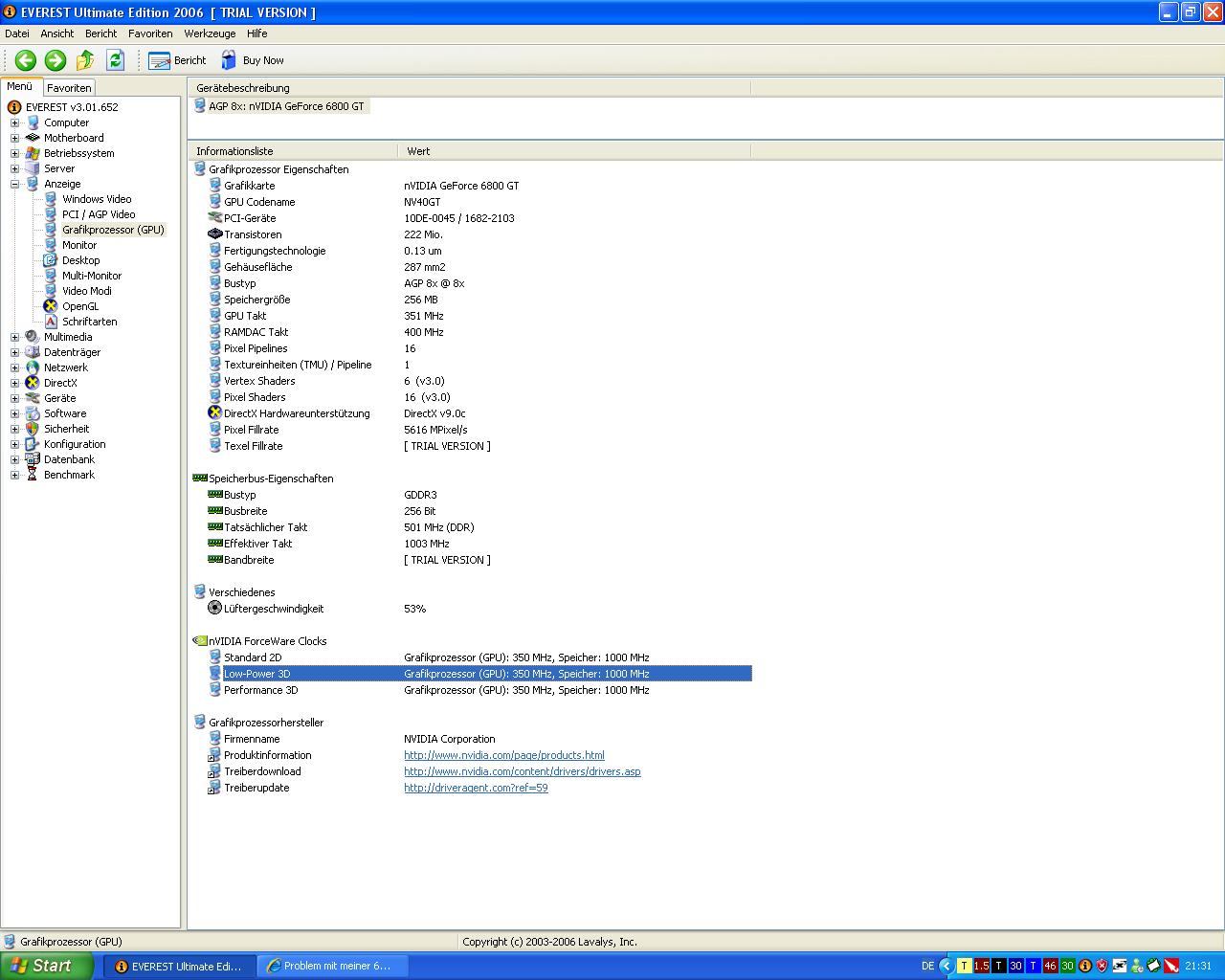
Task: Click the DE language indicator in the tray
Action: pyautogui.click(x=927, y=967)
